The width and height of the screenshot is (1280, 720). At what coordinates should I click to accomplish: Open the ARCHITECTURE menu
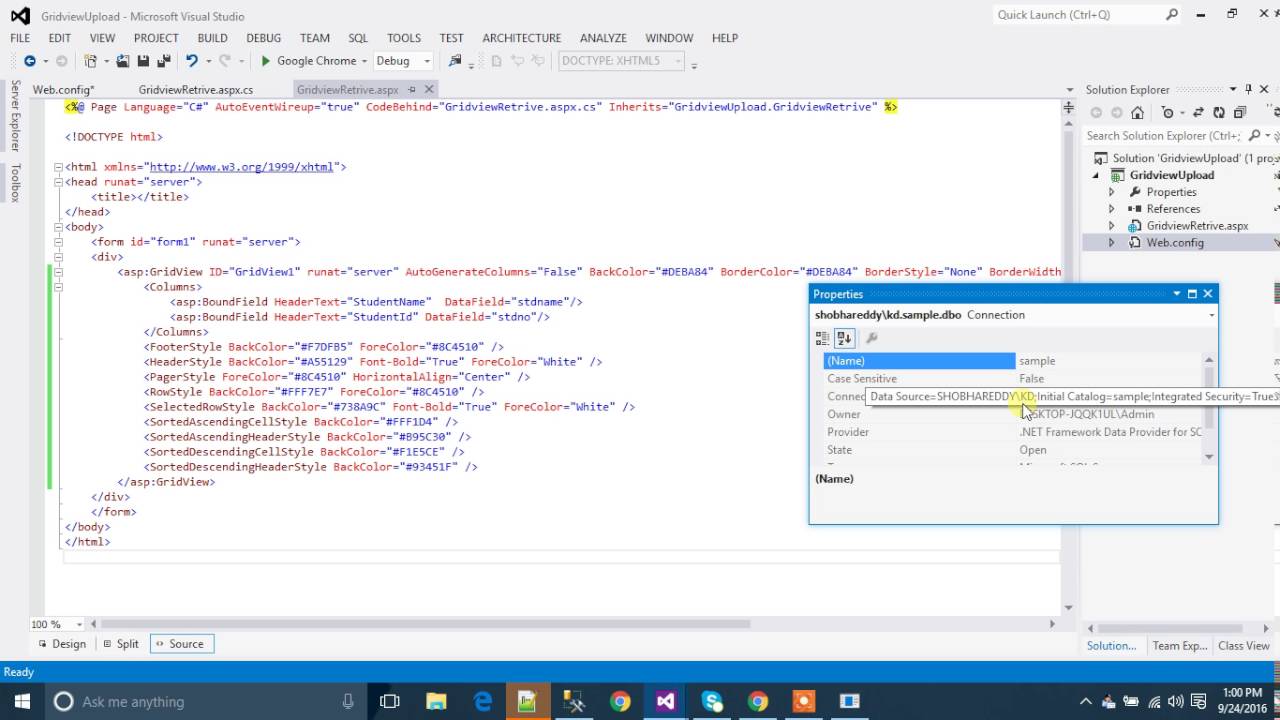tap(521, 38)
